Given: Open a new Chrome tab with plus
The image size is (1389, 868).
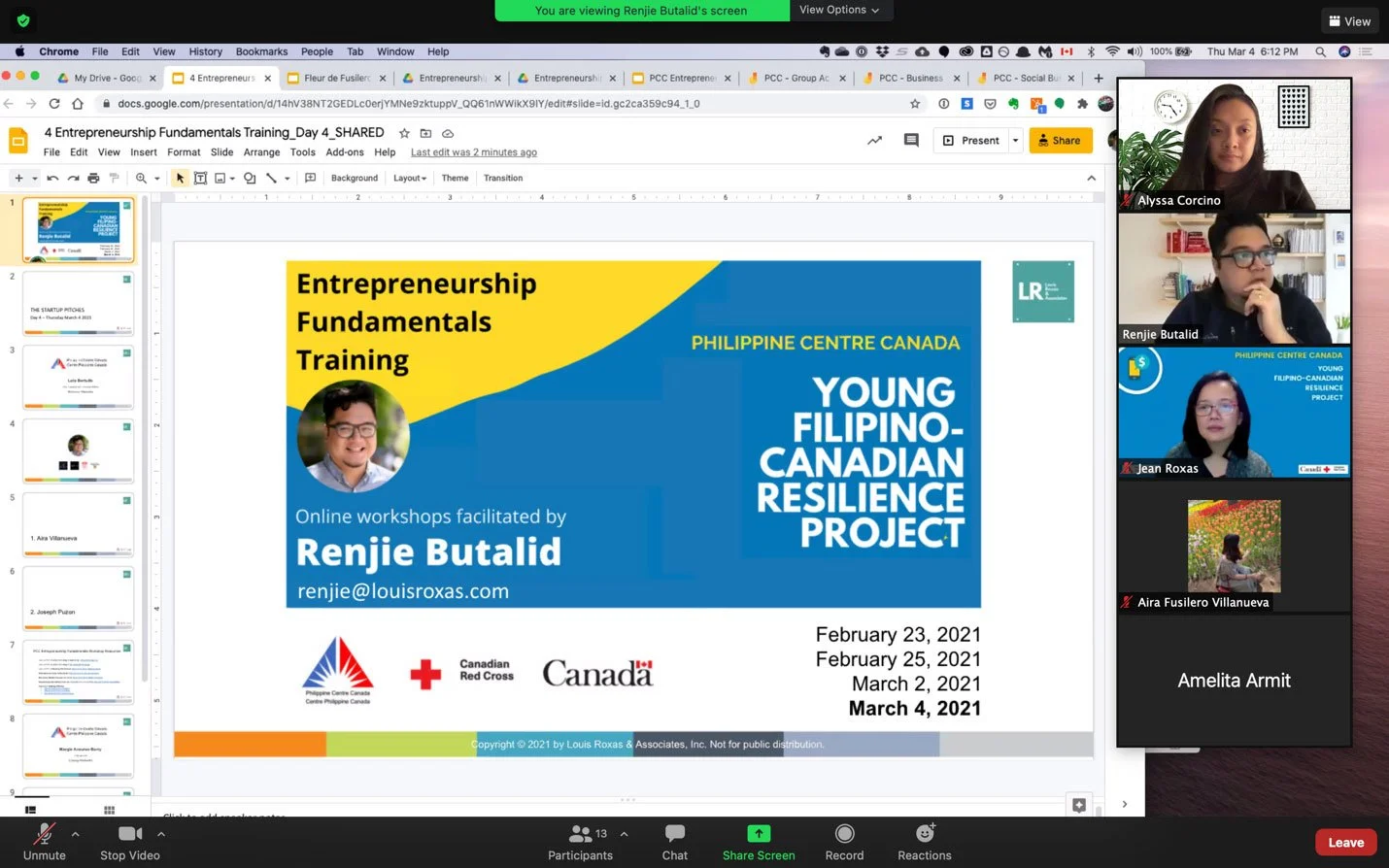Looking at the screenshot, I should coord(1099,78).
